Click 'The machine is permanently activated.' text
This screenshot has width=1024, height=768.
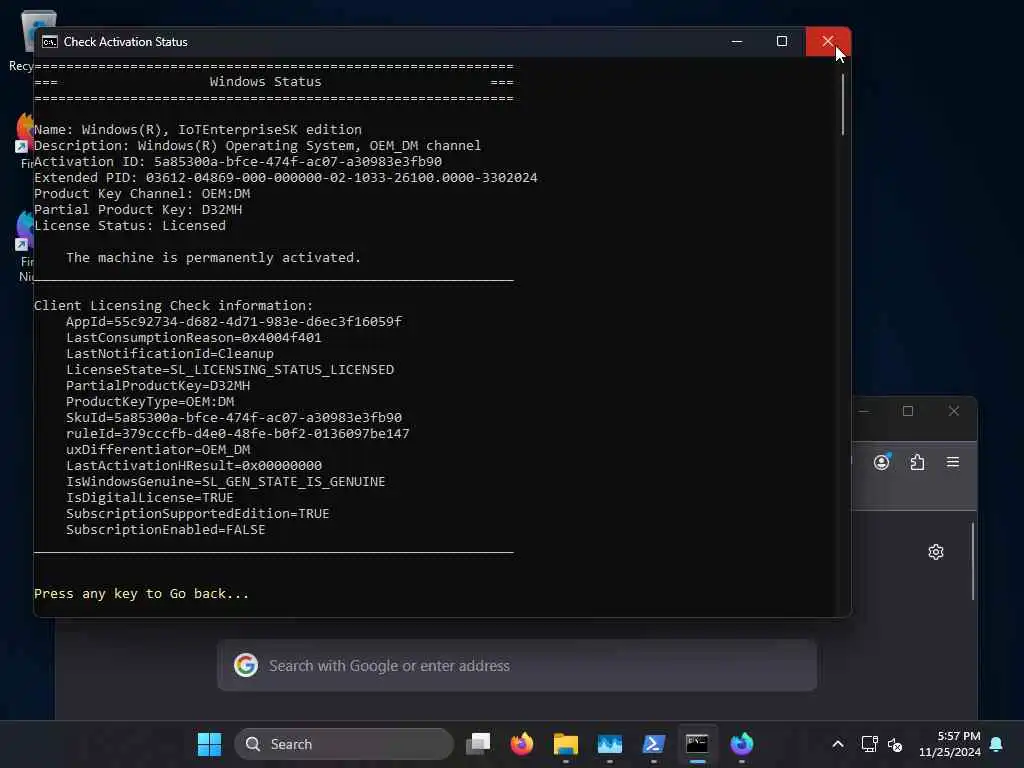(x=213, y=257)
